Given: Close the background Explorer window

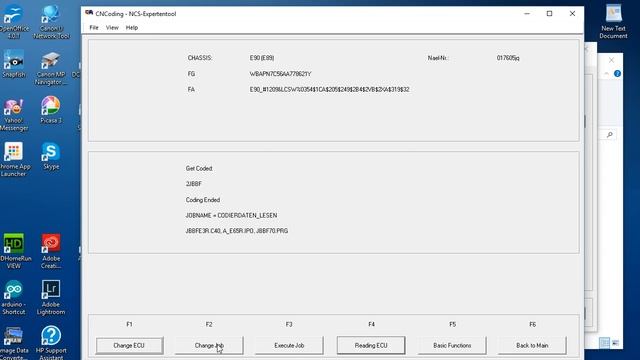Looking at the screenshot, I should 611,60.
